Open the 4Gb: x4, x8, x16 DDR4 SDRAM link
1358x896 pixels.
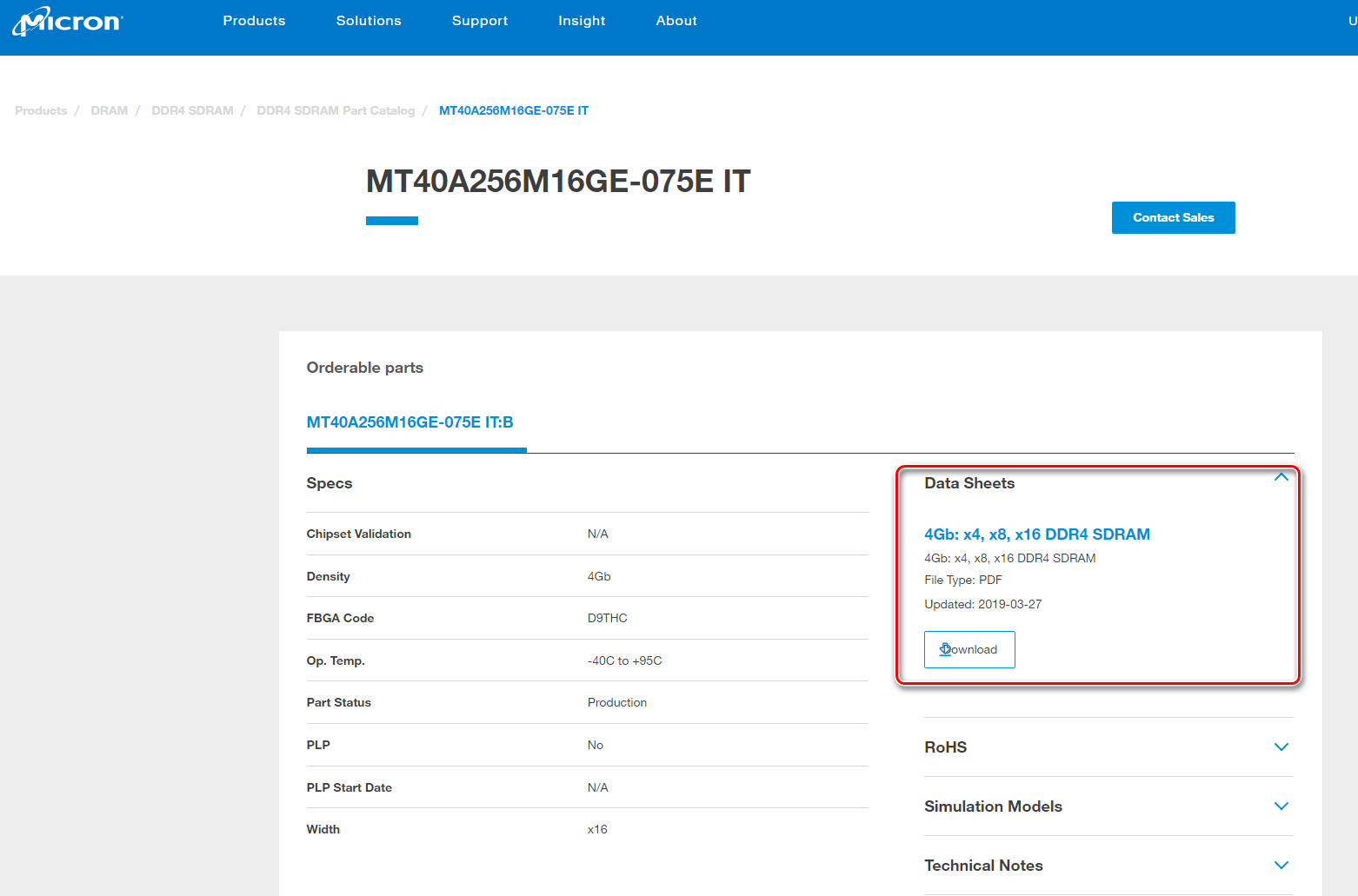click(1037, 534)
